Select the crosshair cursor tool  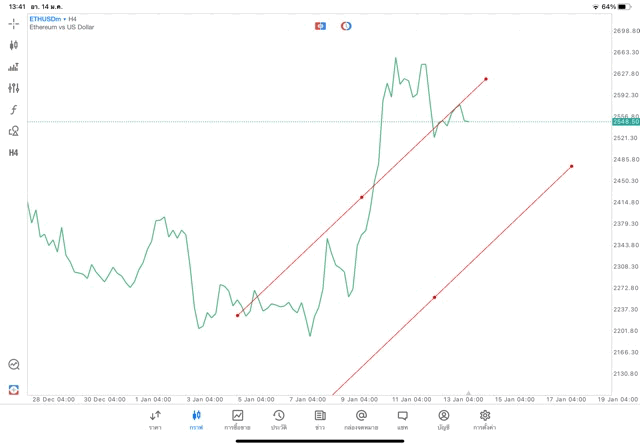tap(14, 23)
